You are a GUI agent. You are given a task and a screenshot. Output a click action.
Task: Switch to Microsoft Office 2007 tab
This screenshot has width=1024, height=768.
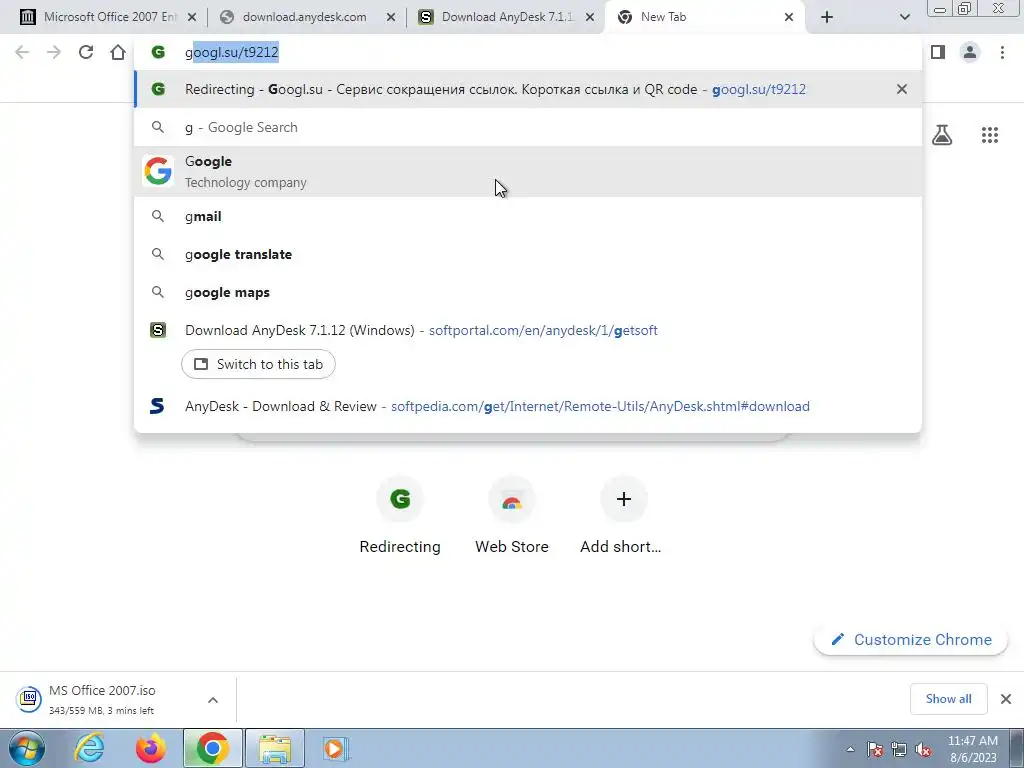[108, 17]
